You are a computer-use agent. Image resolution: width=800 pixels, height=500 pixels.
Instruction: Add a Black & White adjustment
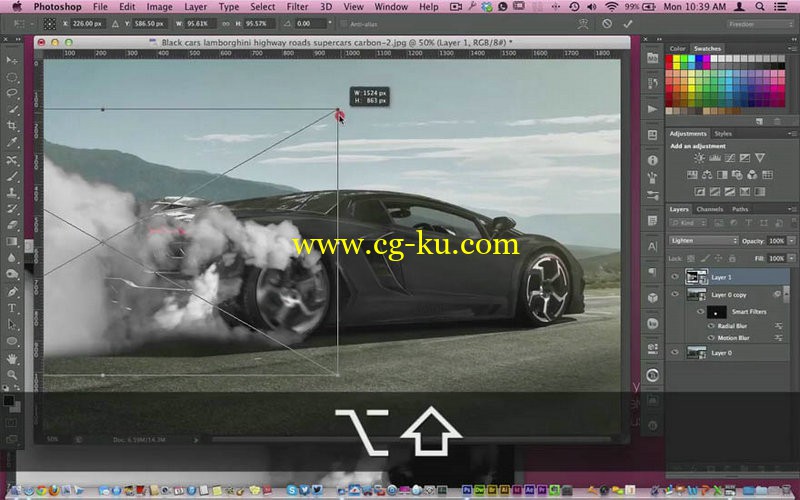pos(722,175)
